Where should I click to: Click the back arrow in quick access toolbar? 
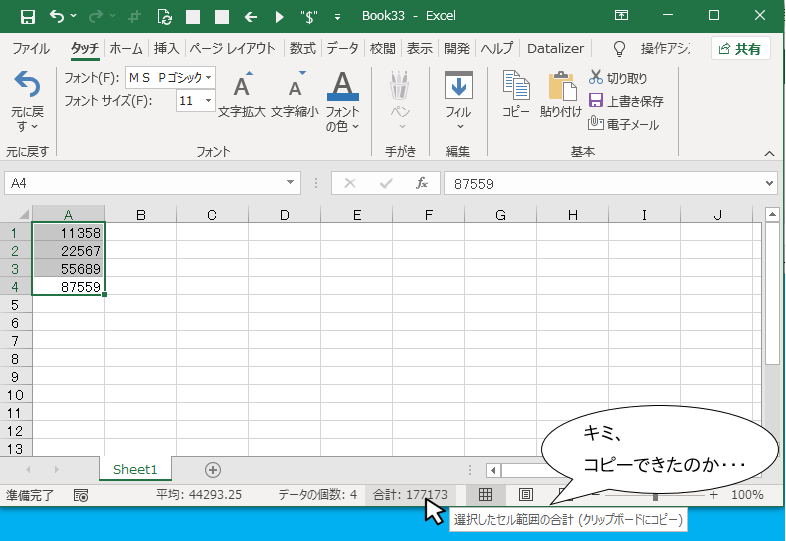[x=251, y=17]
